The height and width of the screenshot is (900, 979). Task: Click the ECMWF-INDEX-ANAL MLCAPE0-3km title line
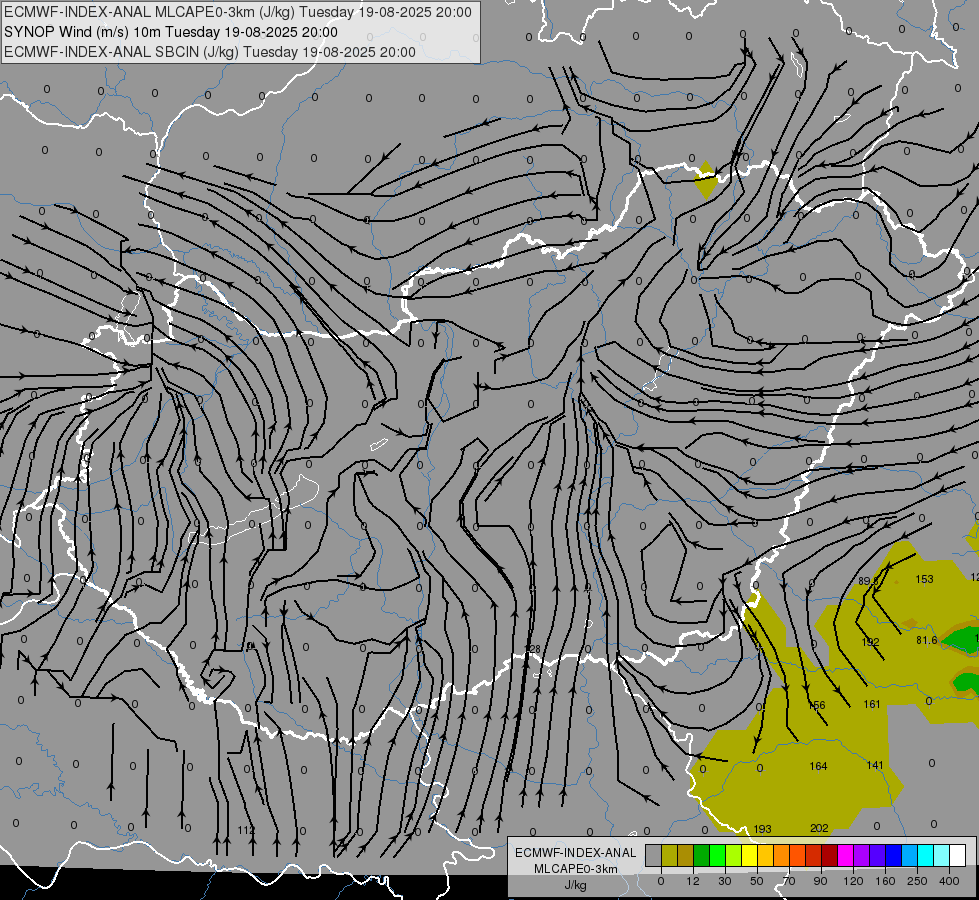point(238,12)
